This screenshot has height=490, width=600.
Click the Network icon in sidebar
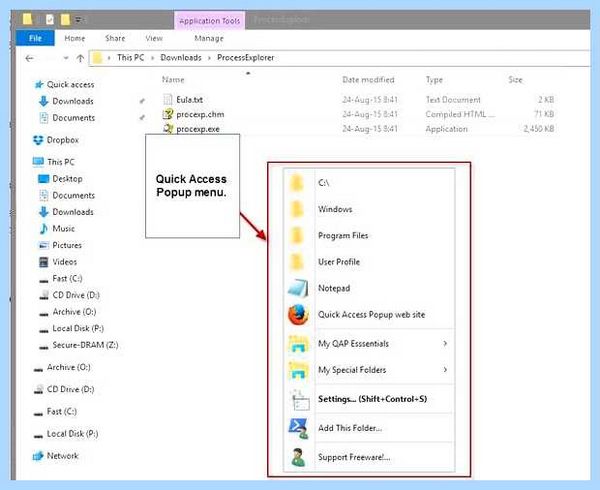tap(38, 456)
